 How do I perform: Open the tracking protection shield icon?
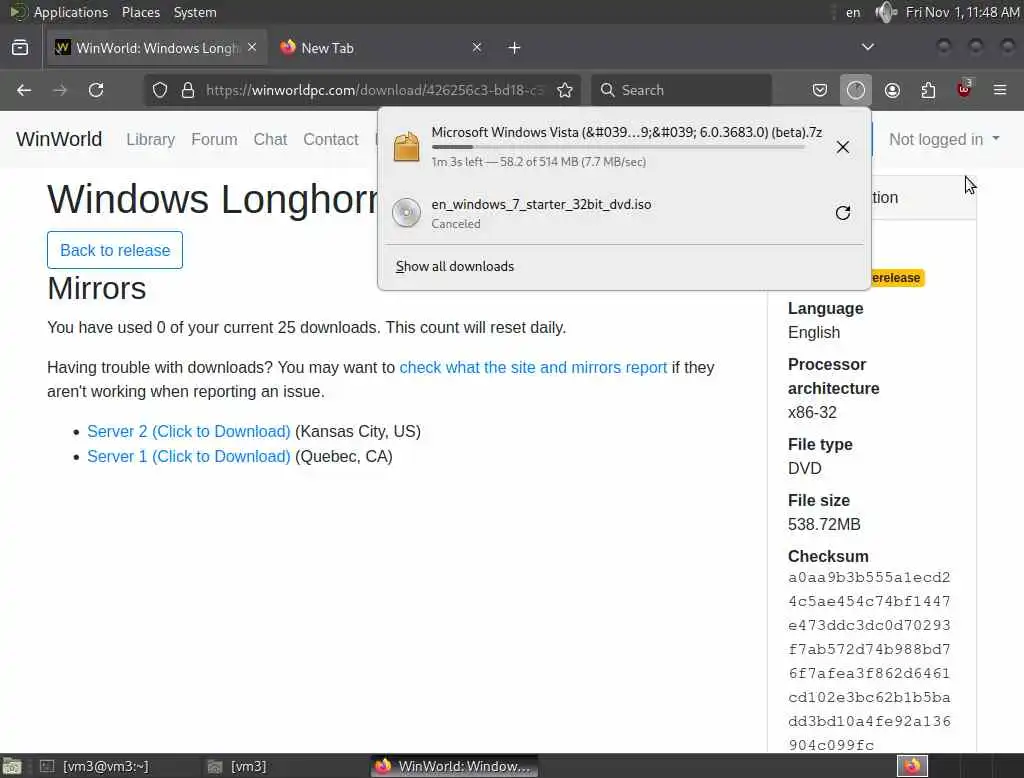tap(160, 90)
